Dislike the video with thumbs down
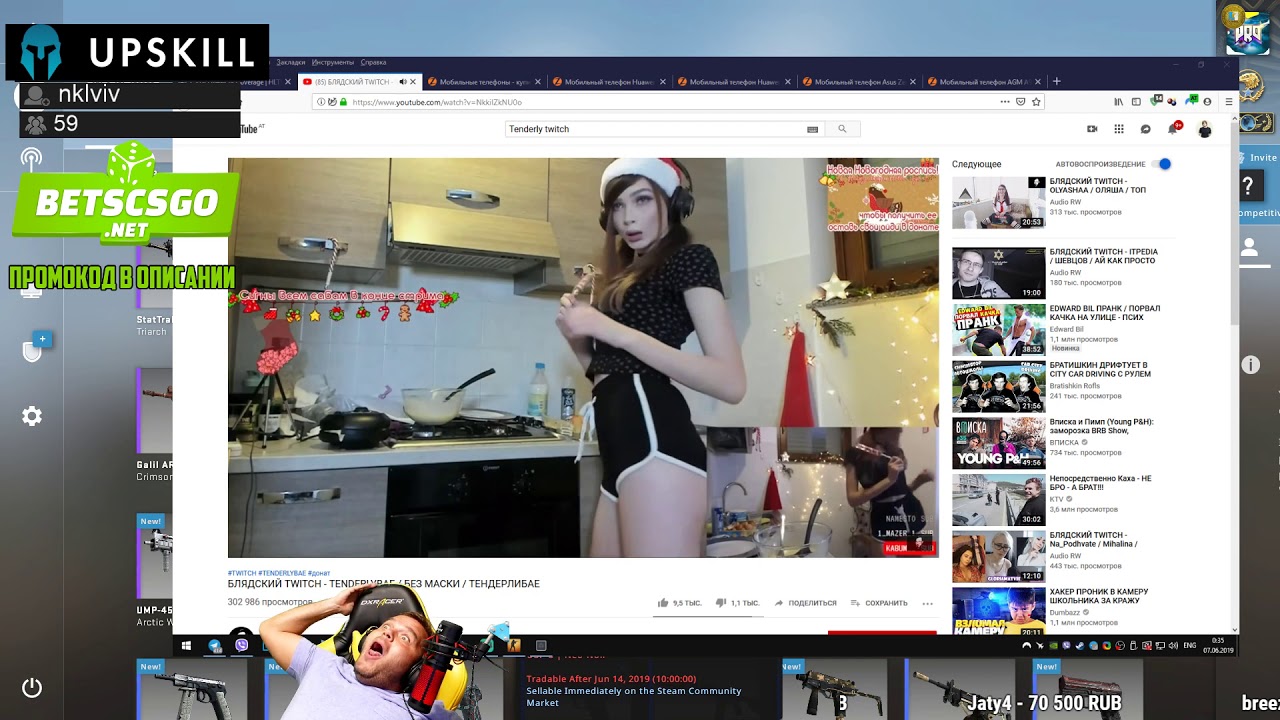This screenshot has height=720, width=1280. pos(720,603)
